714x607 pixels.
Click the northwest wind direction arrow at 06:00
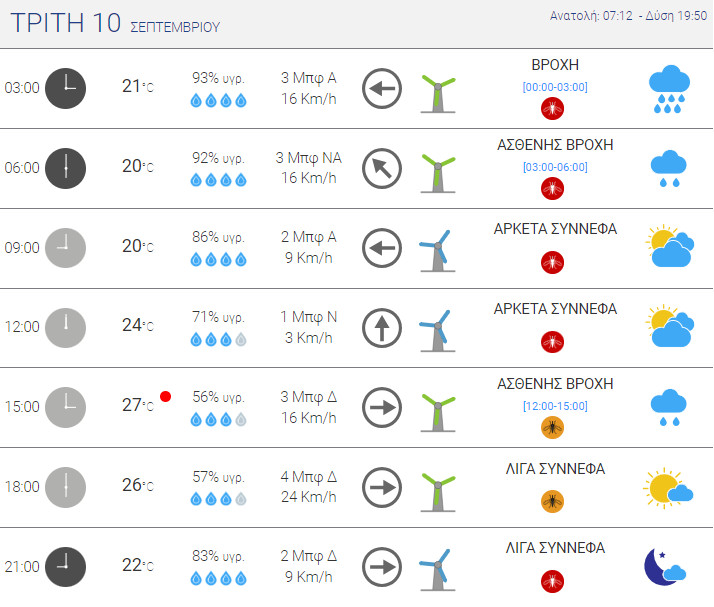click(x=382, y=168)
